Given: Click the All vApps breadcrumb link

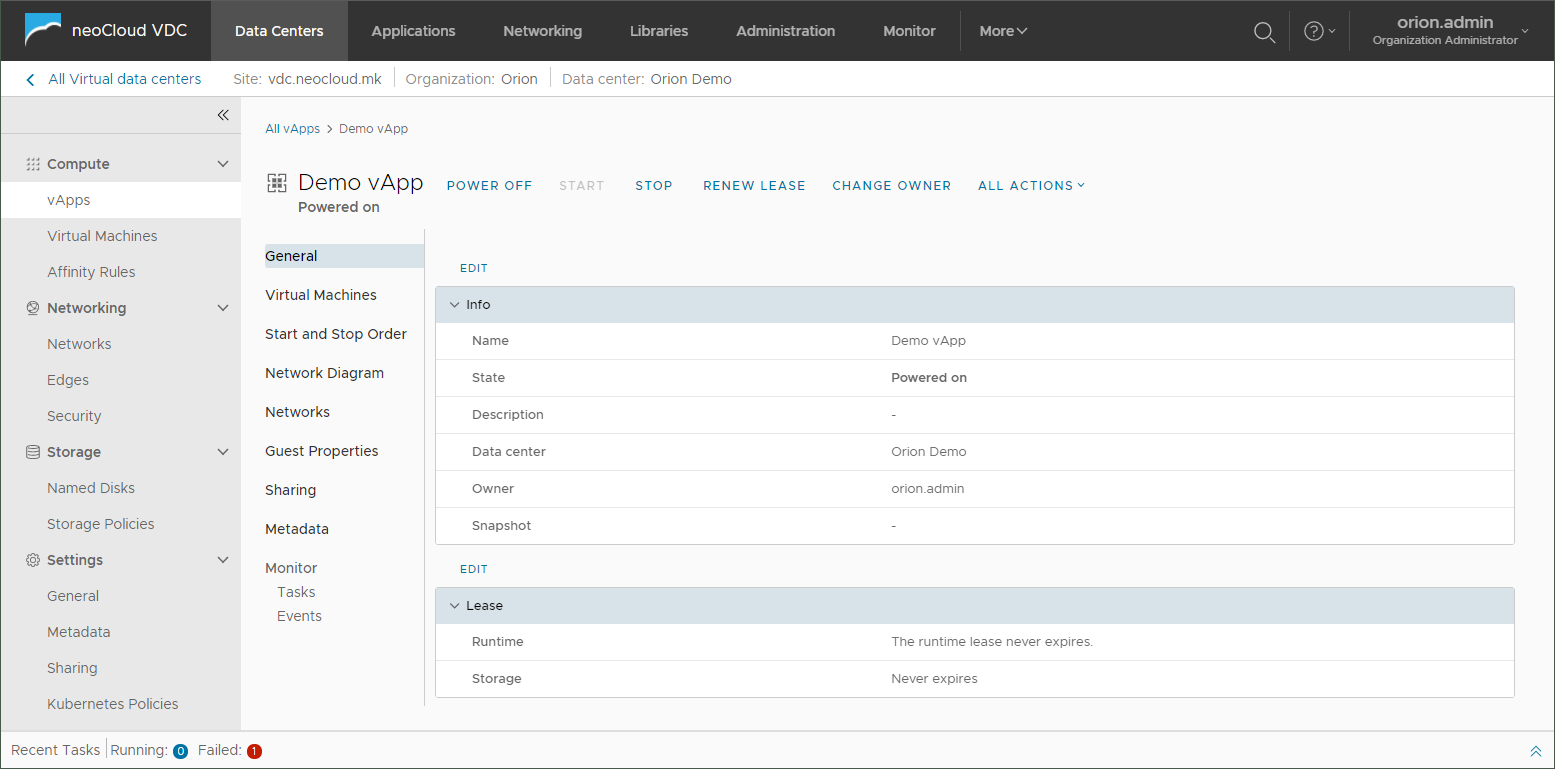Looking at the screenshot, I should [292, 129].
